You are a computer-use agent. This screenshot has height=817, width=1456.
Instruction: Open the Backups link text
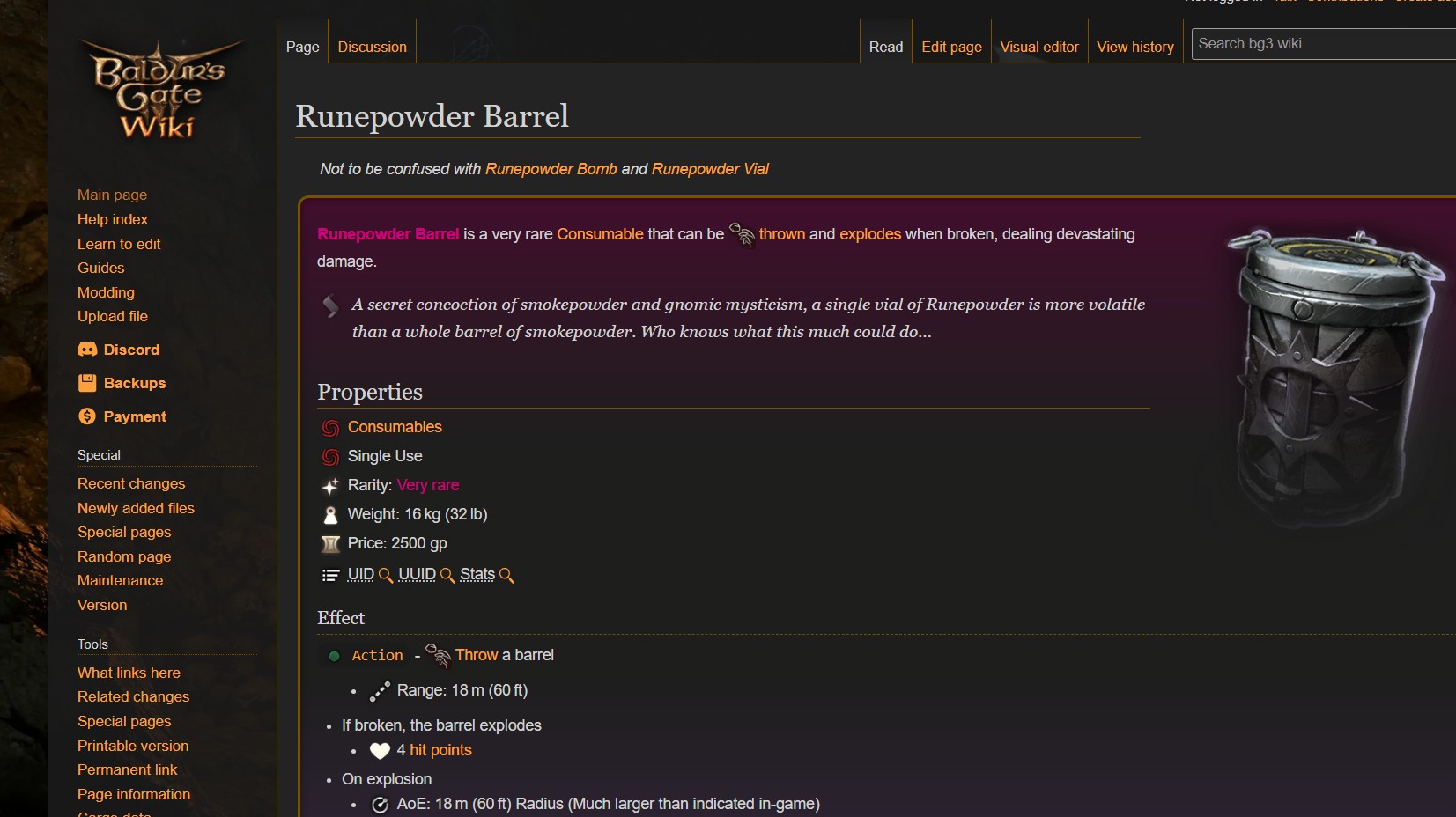[135, 383]
